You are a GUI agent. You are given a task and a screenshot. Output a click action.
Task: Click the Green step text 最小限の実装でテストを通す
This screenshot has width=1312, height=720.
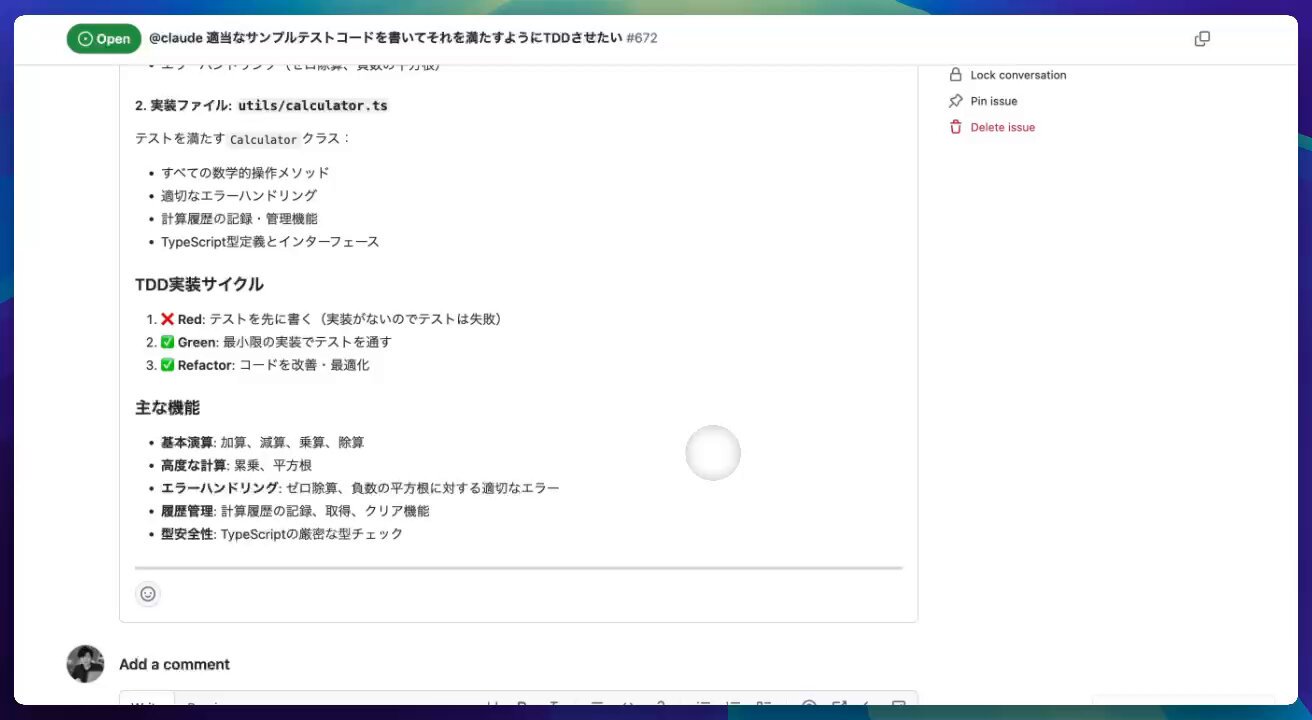(x=307, y=342)
